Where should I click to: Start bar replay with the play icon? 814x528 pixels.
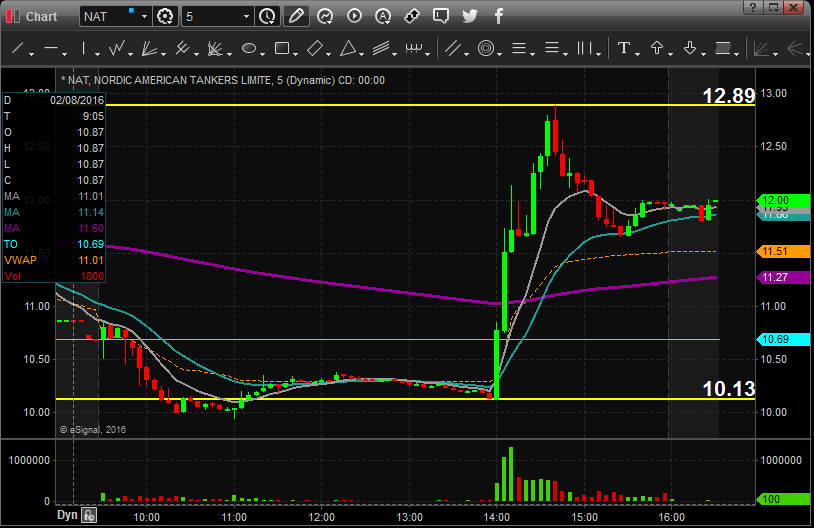pos(354,17)
